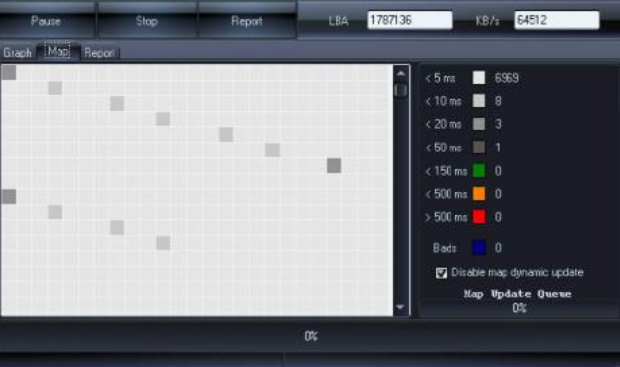Click the 'KB/s' label
The image size is (620, 367).
[x=487, y=21]
